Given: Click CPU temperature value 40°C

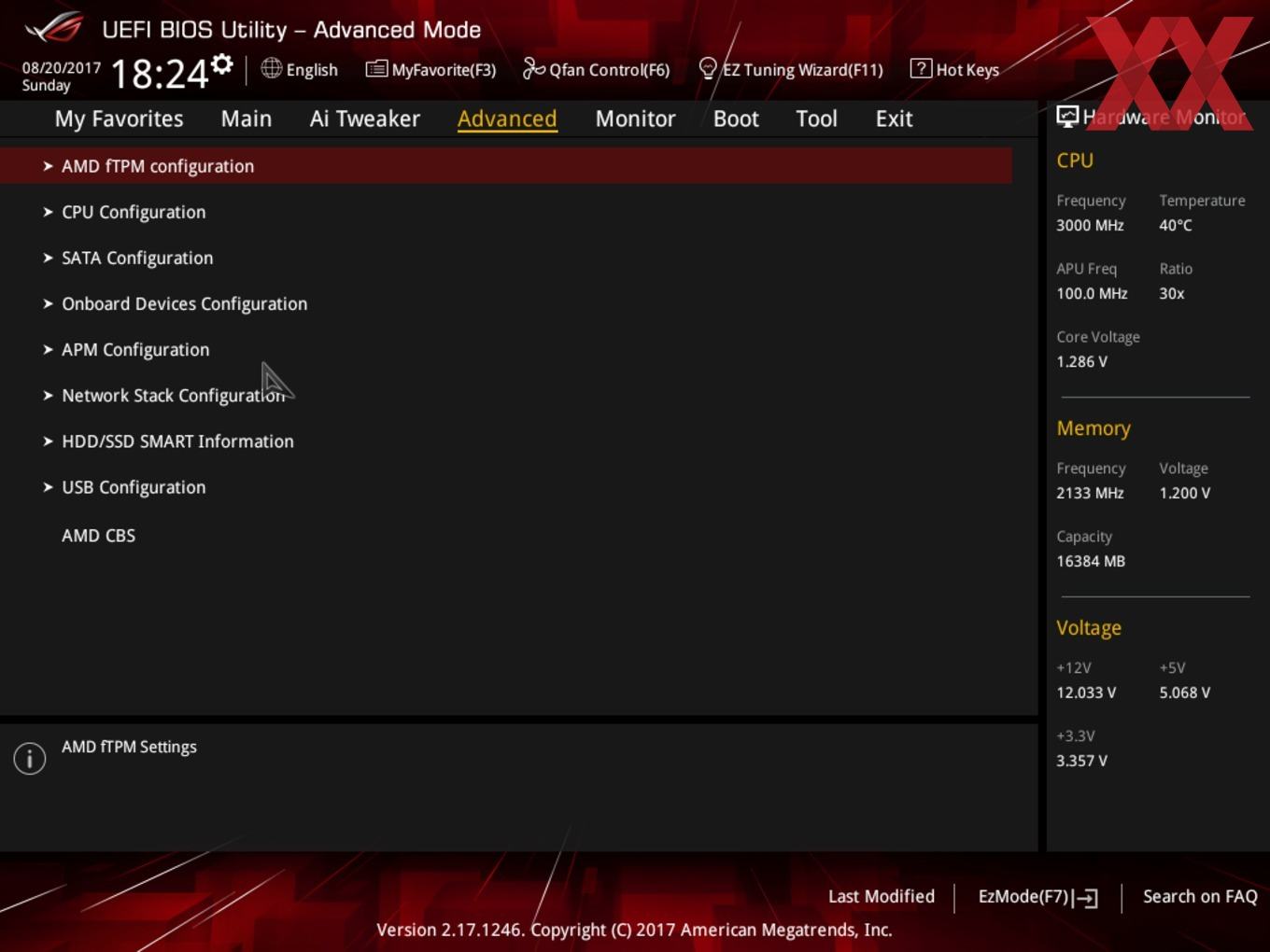Looking at the screenshot, I should (1176, 225).
